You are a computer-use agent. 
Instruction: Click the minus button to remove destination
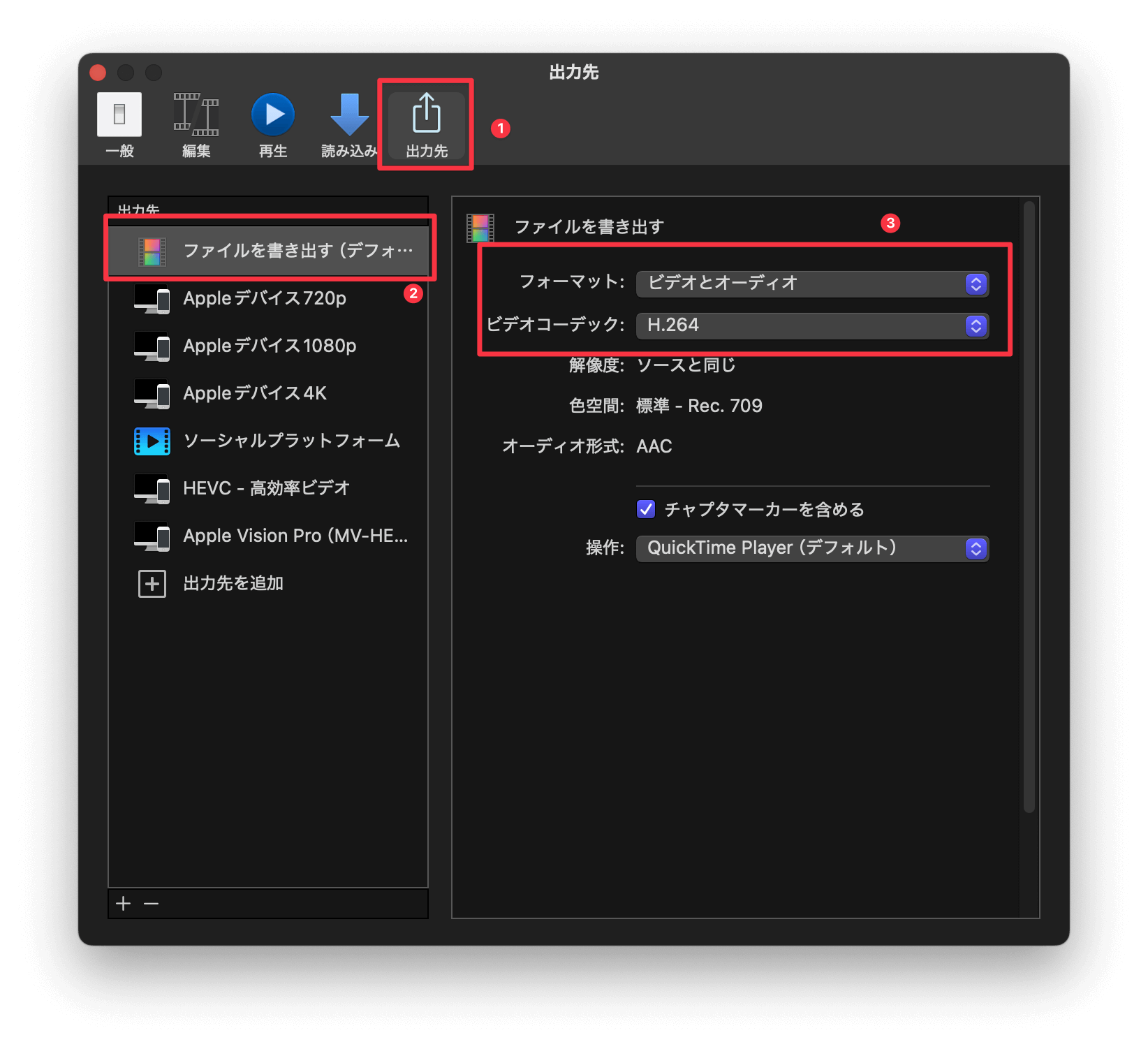151,903
